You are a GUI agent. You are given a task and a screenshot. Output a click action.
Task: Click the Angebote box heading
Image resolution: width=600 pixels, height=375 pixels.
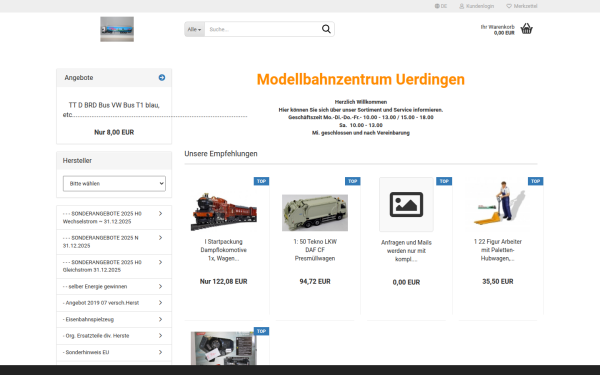point(79,78)
